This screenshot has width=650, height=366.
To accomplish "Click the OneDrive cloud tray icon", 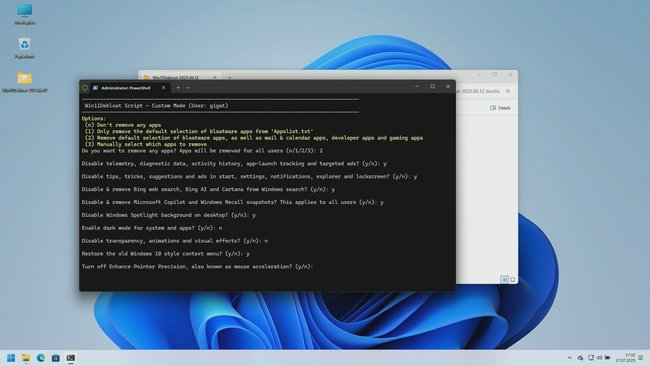I will click(580, 358).
